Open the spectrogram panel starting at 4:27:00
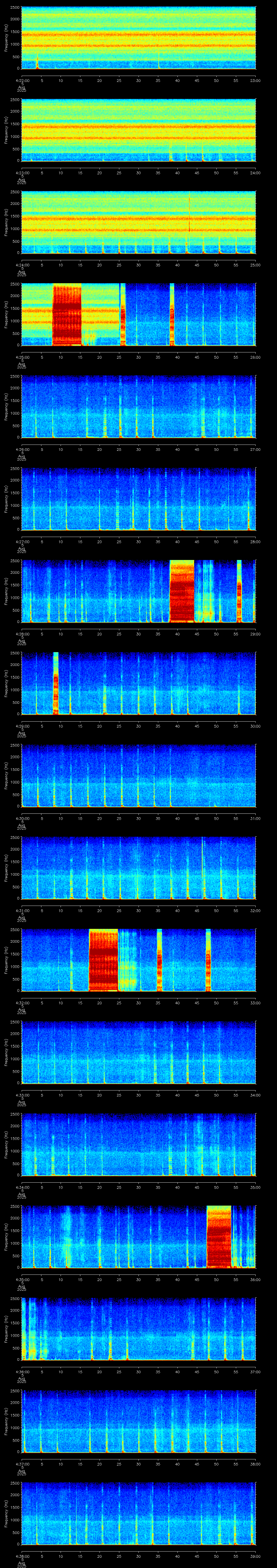Image resolution: width=277 pixels, height=1568 pixels. [139, 499]
